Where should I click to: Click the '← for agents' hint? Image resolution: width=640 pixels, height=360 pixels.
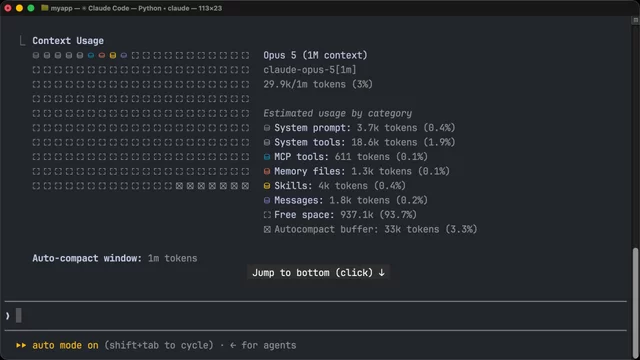(x=263, y=345)
